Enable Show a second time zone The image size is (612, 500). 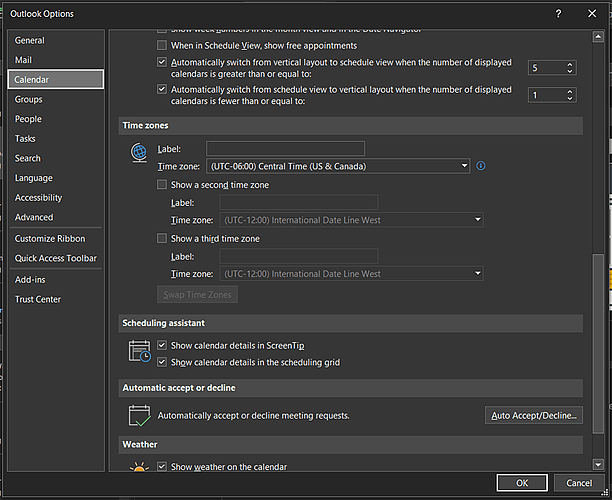coord(163,185)
